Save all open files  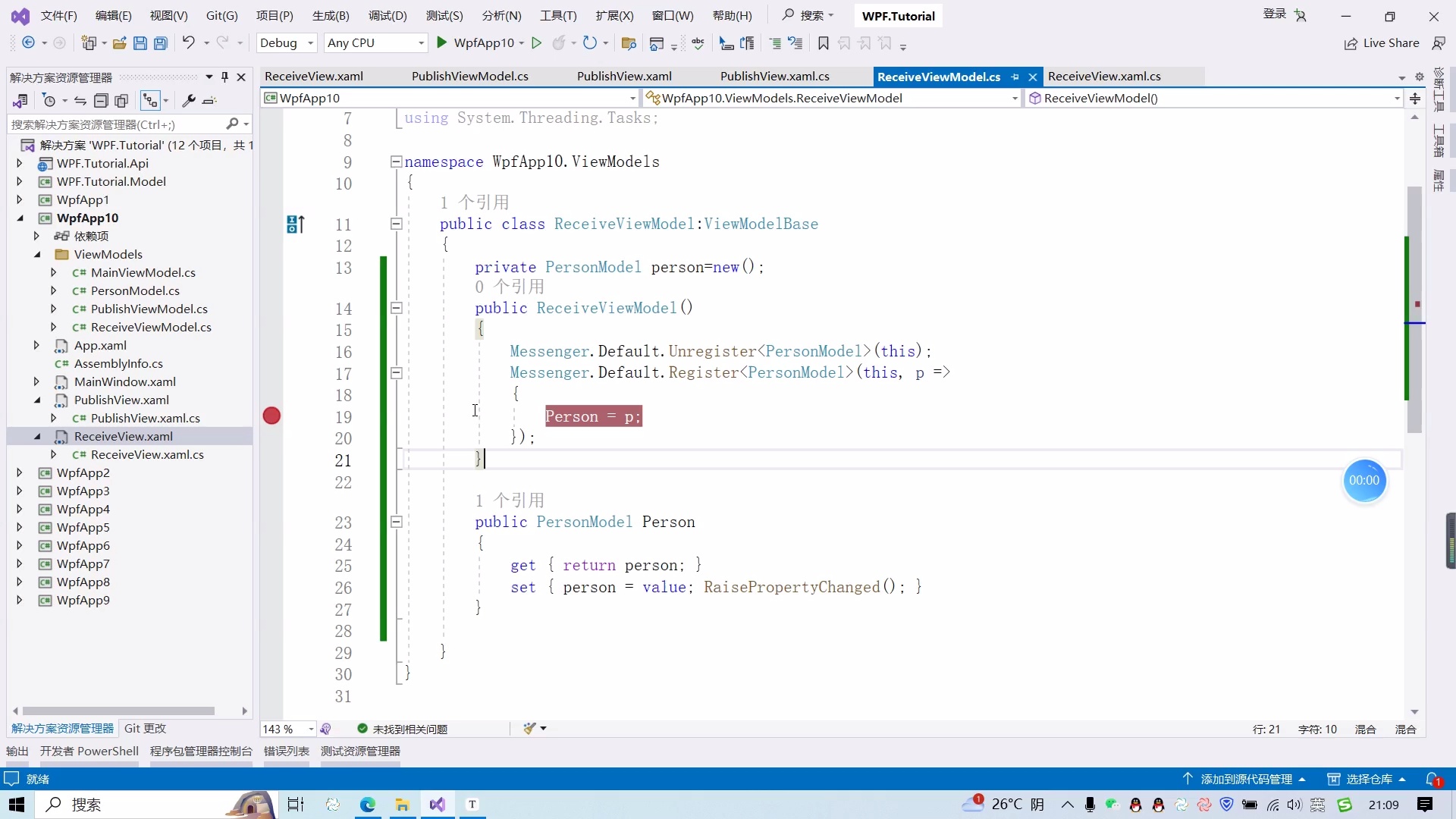click(x=160, y=43)
